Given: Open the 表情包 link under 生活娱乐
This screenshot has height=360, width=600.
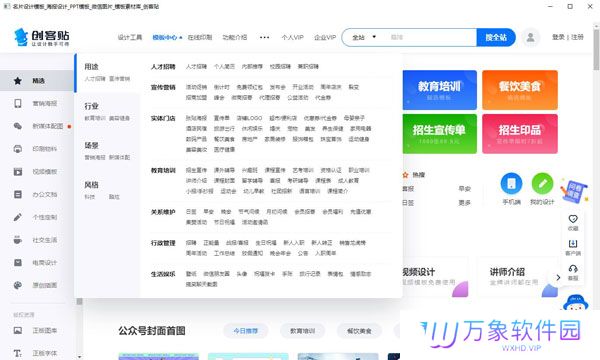Looking at the screenshot, I should [x=335, y=274].
